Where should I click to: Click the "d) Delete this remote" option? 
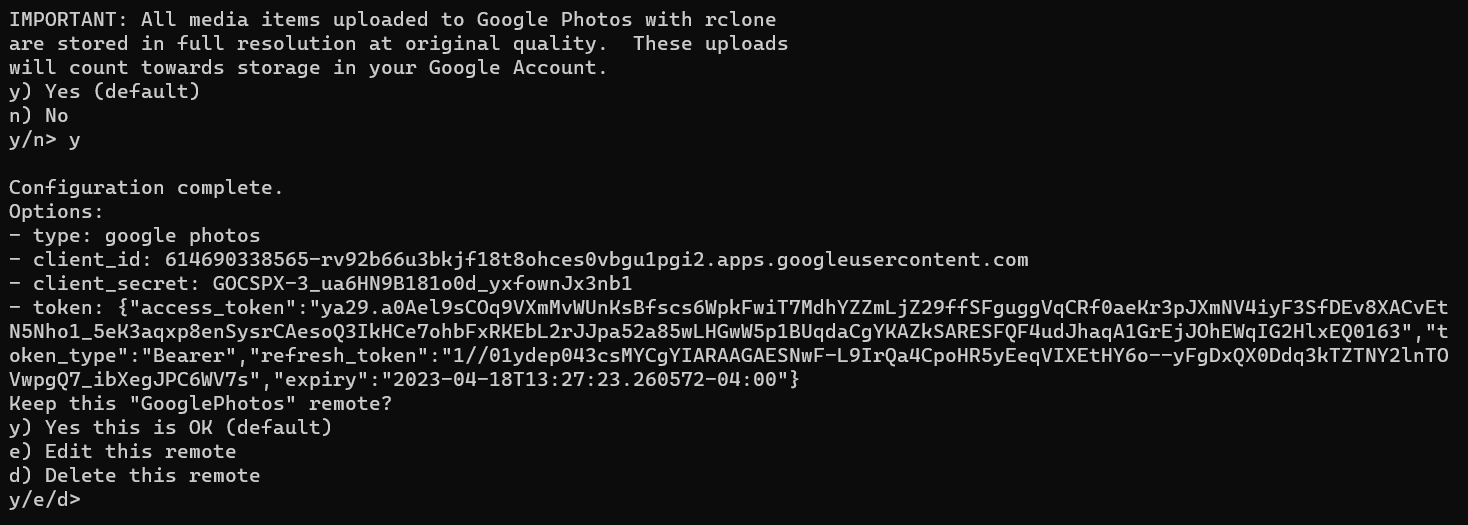pyautogui.click(x=134, y=476)
